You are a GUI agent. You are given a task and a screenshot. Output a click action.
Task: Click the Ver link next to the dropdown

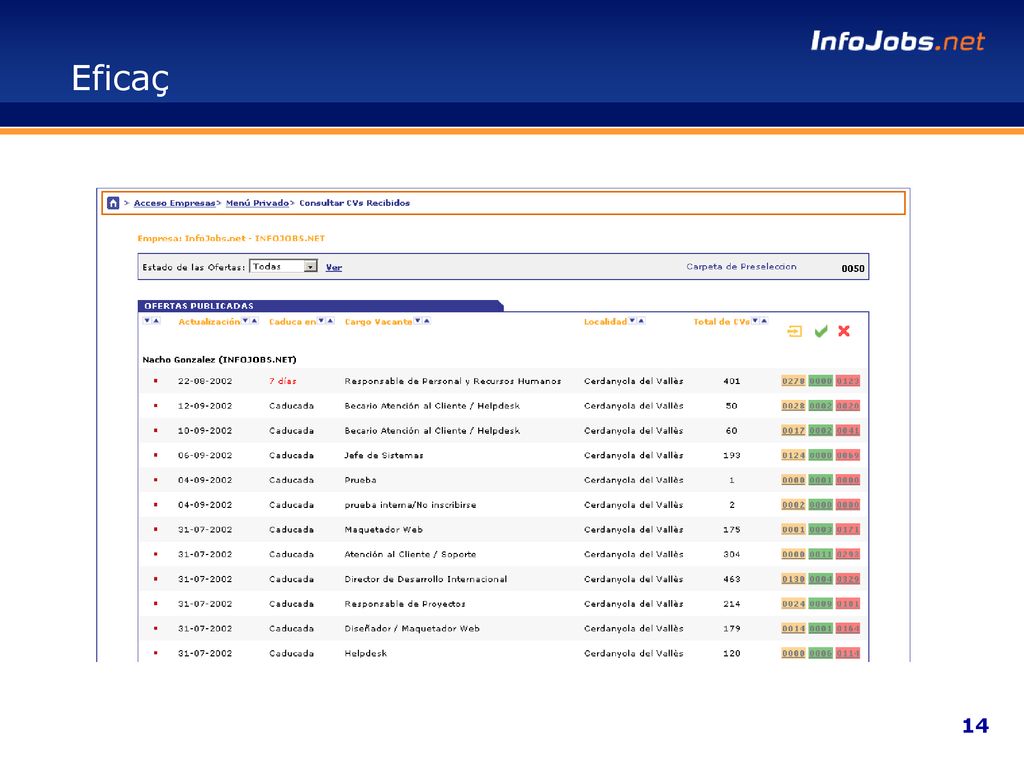(x=334, y=267)
